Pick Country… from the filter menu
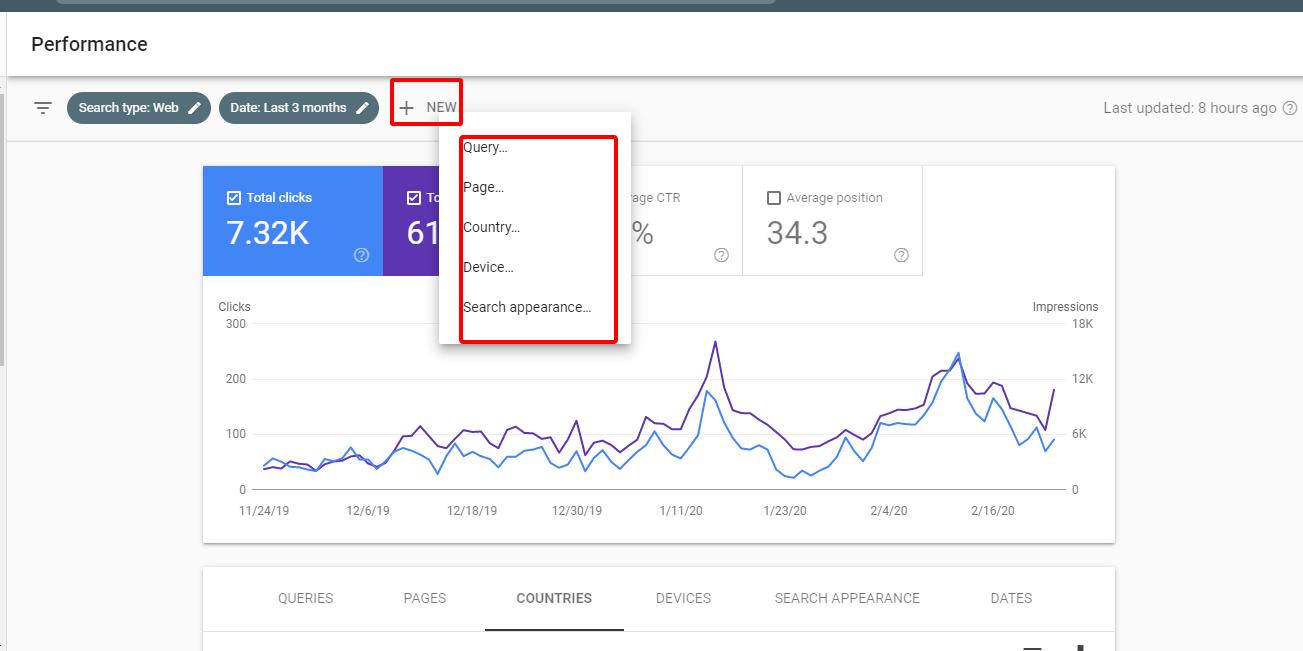This screenshot has width=1303, height=651. tap(491, 228)
